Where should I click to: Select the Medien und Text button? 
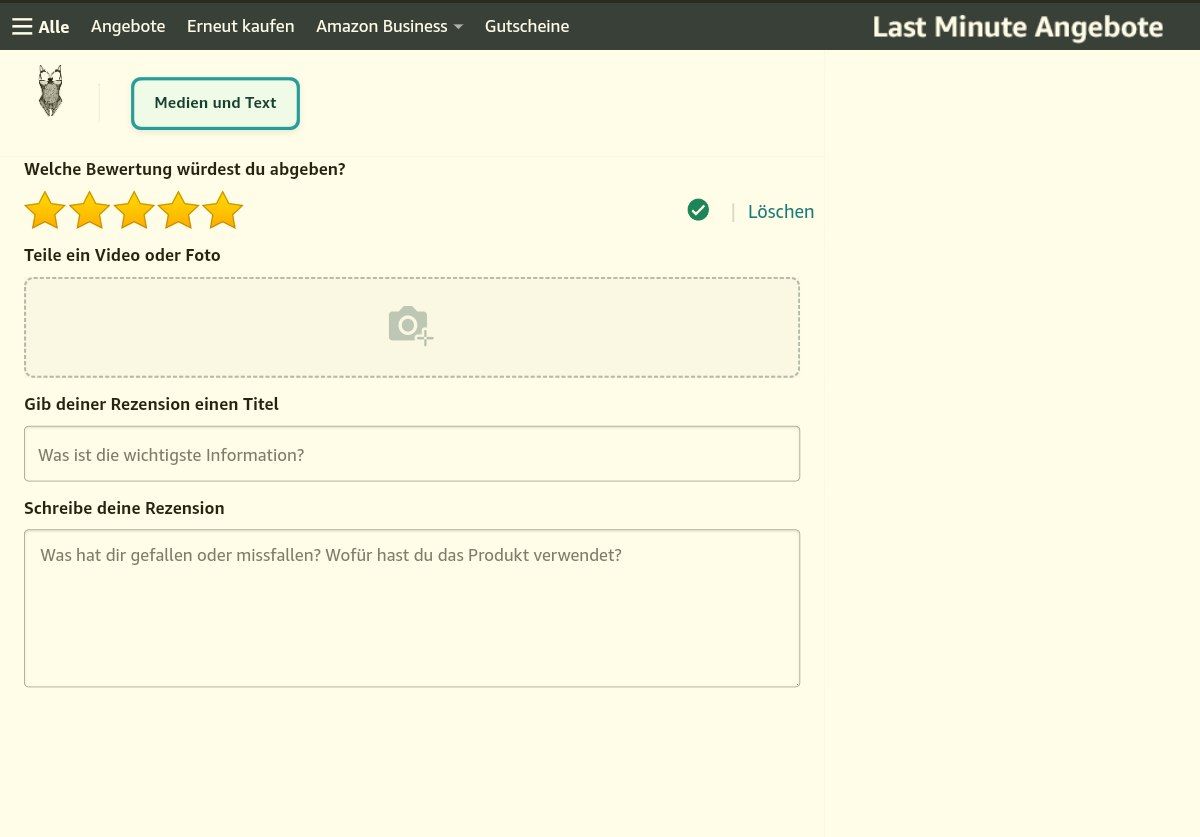(x=215, y=103)
